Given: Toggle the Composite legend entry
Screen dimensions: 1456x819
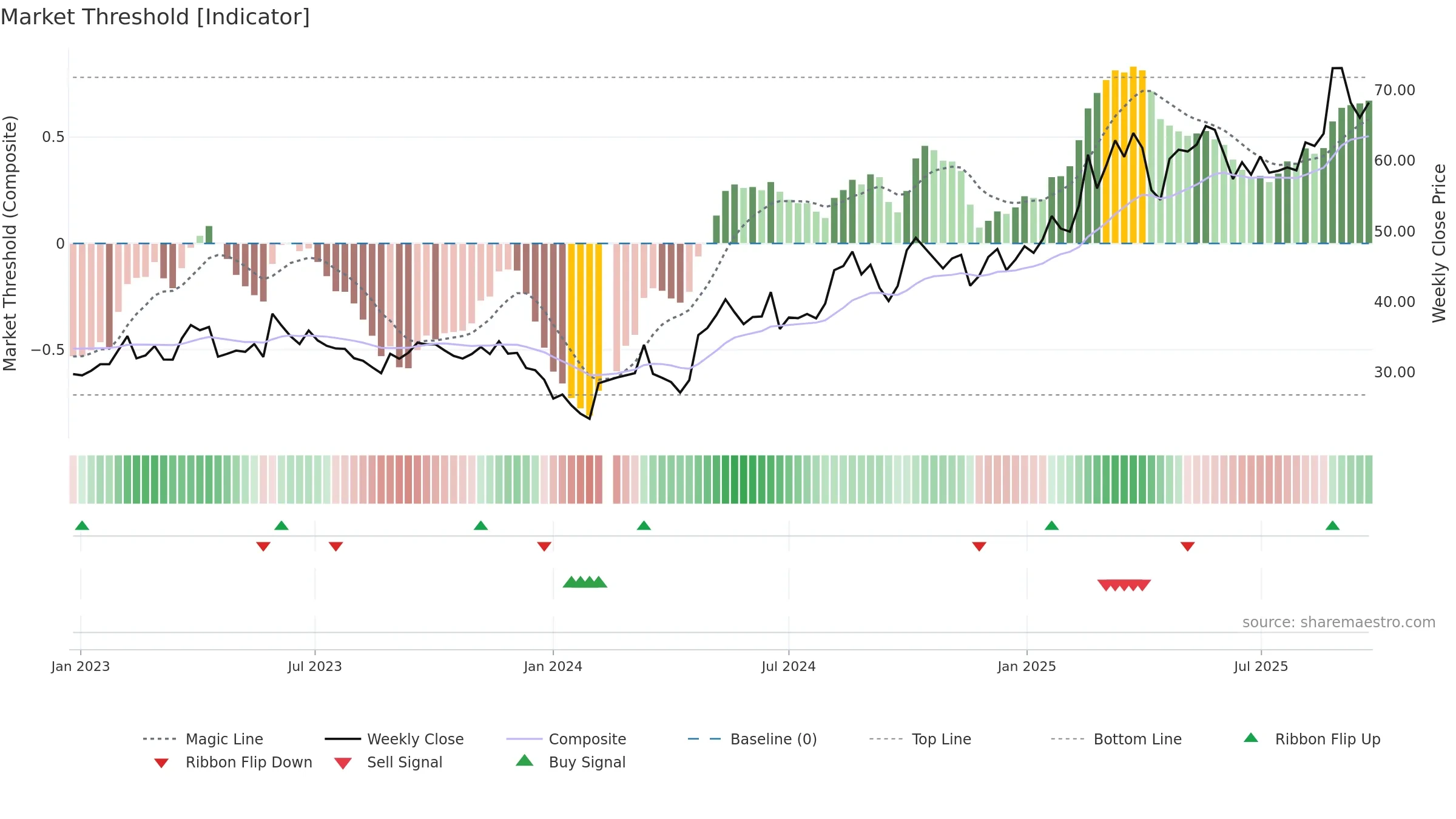Looking at the screenshot, I should click(566, 739).
